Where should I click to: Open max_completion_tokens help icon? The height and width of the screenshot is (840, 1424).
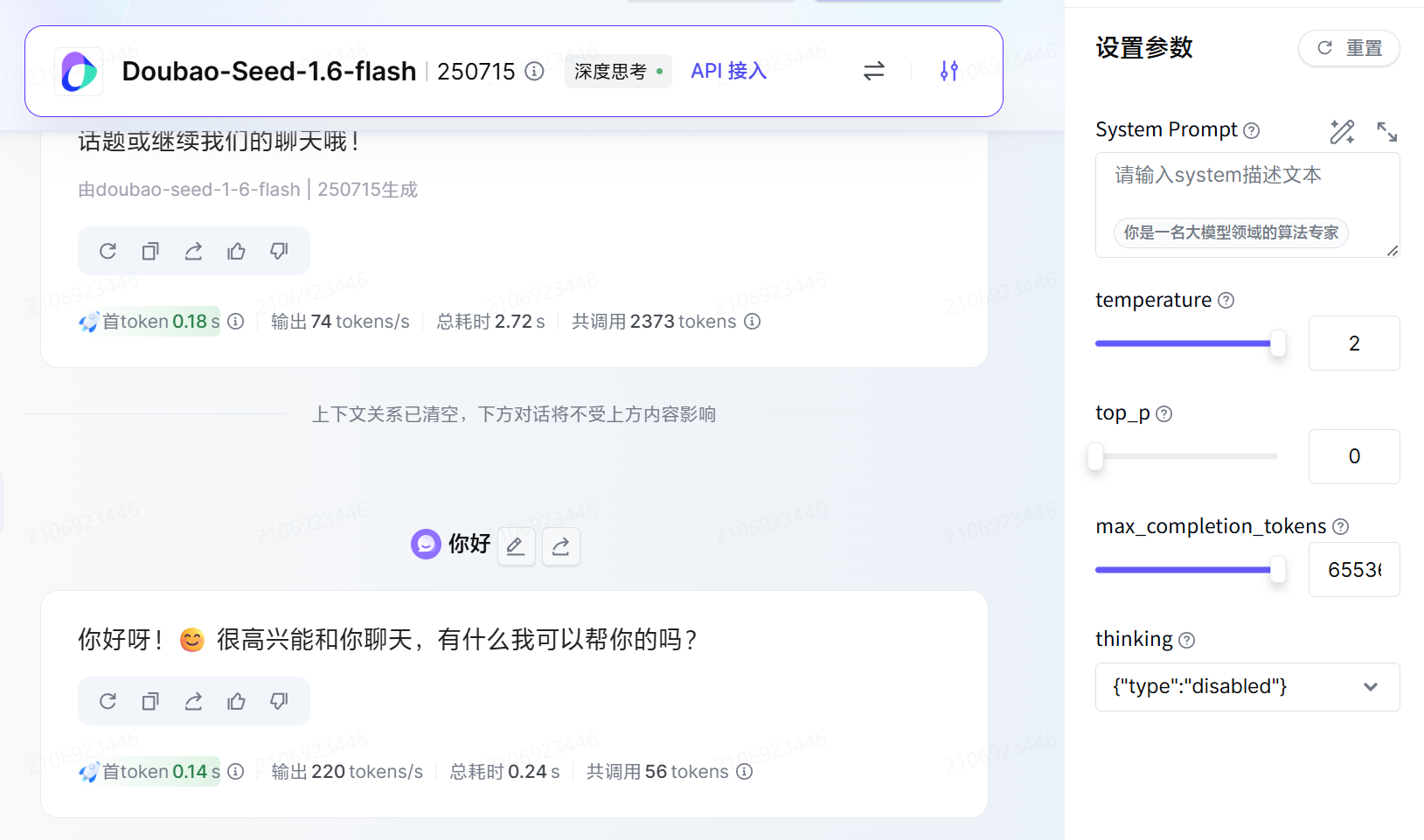coord(1341,527)
